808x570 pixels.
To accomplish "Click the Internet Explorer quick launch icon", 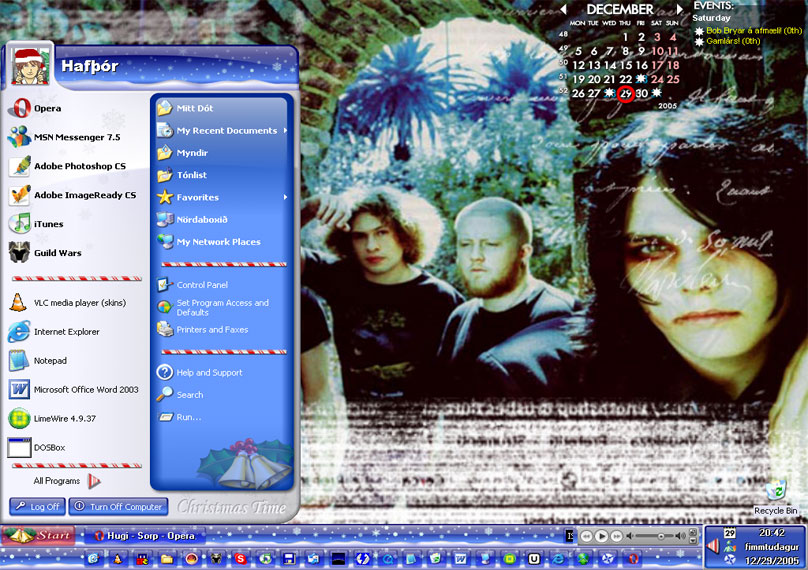I will [x=558, y=559].
